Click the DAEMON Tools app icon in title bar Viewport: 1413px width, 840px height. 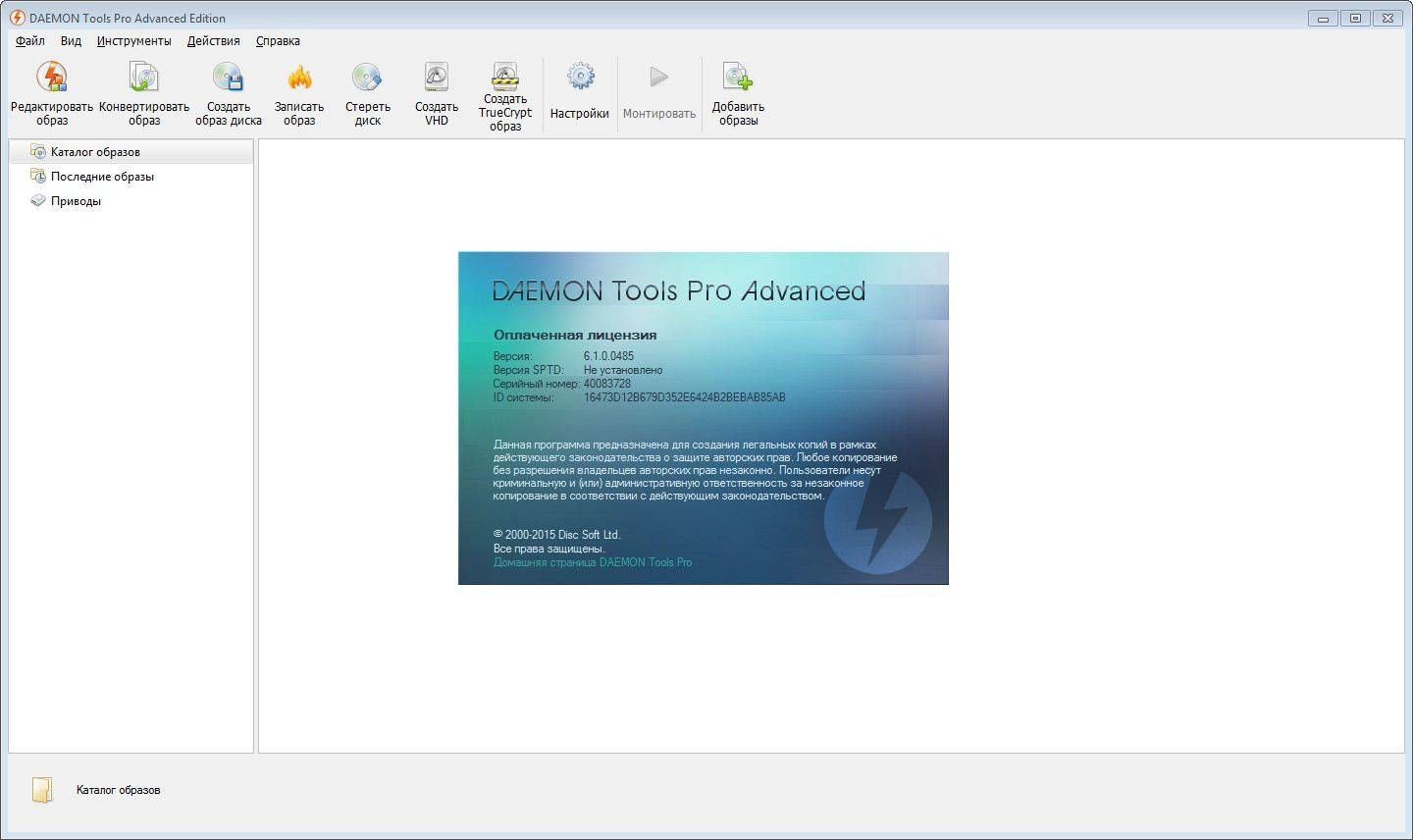pos(18,18)
